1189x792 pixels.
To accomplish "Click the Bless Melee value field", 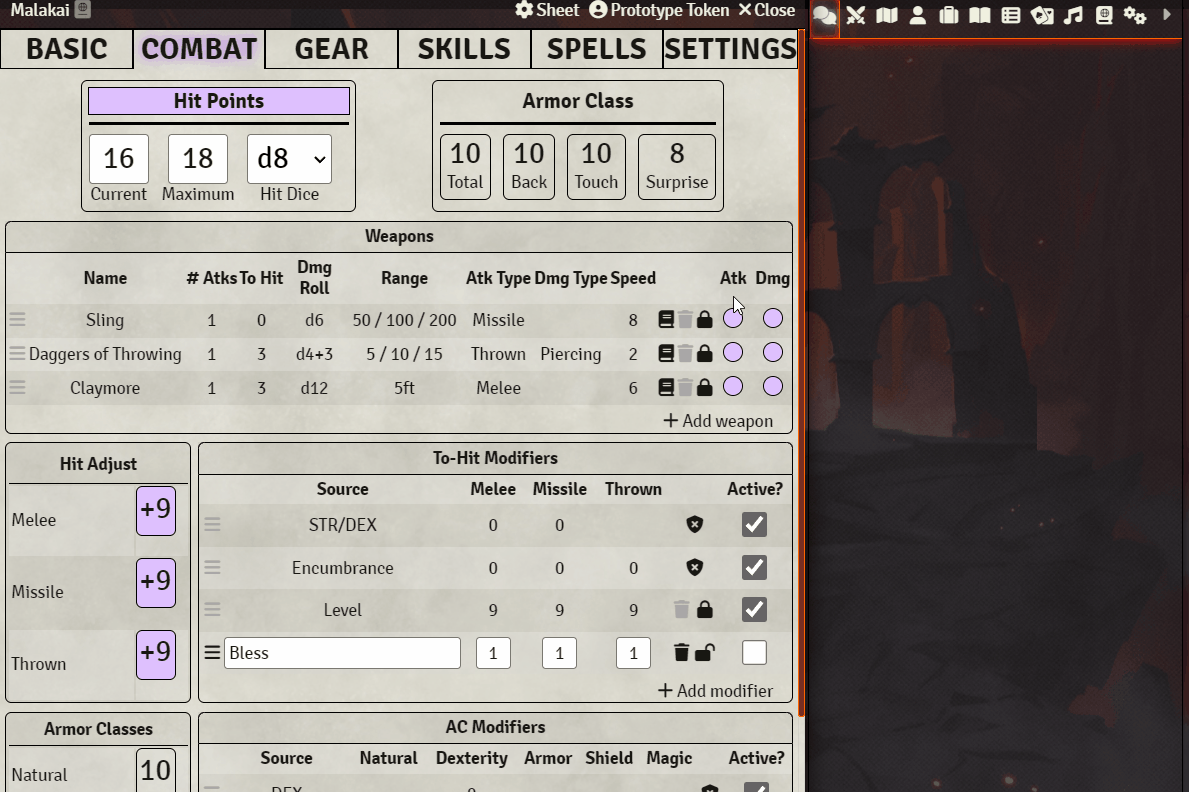I will (493, 652).
